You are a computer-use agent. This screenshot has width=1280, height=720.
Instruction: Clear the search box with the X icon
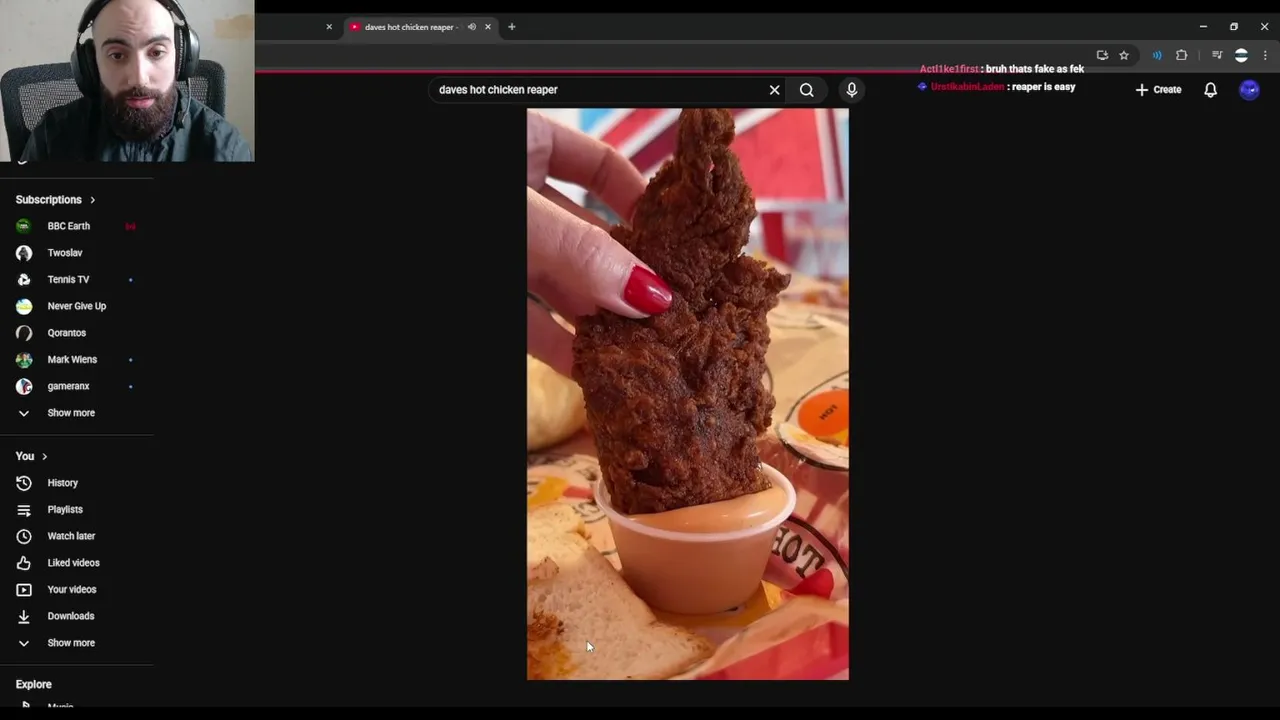(774, 90)
